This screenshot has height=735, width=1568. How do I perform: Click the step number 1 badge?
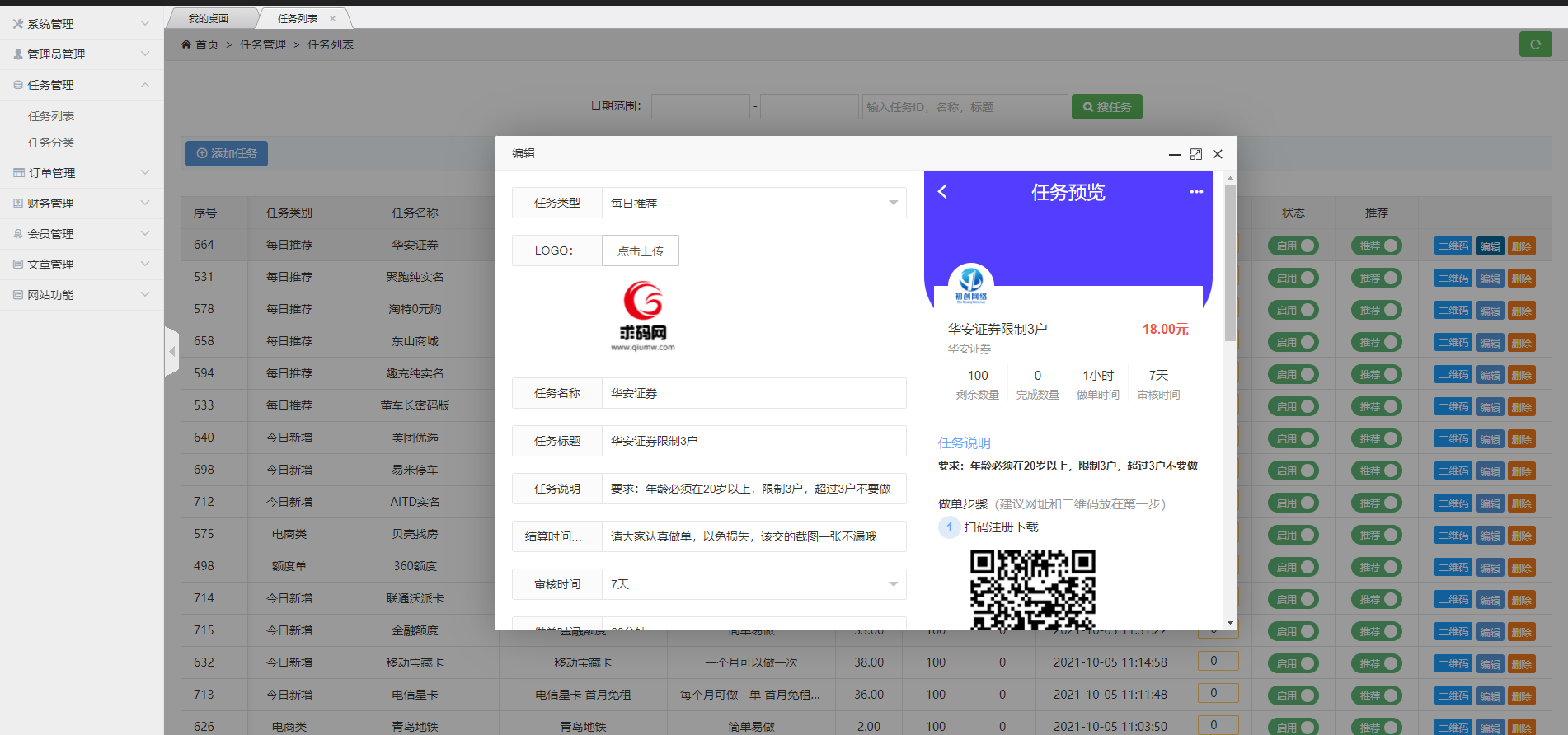tap(949, 527)
